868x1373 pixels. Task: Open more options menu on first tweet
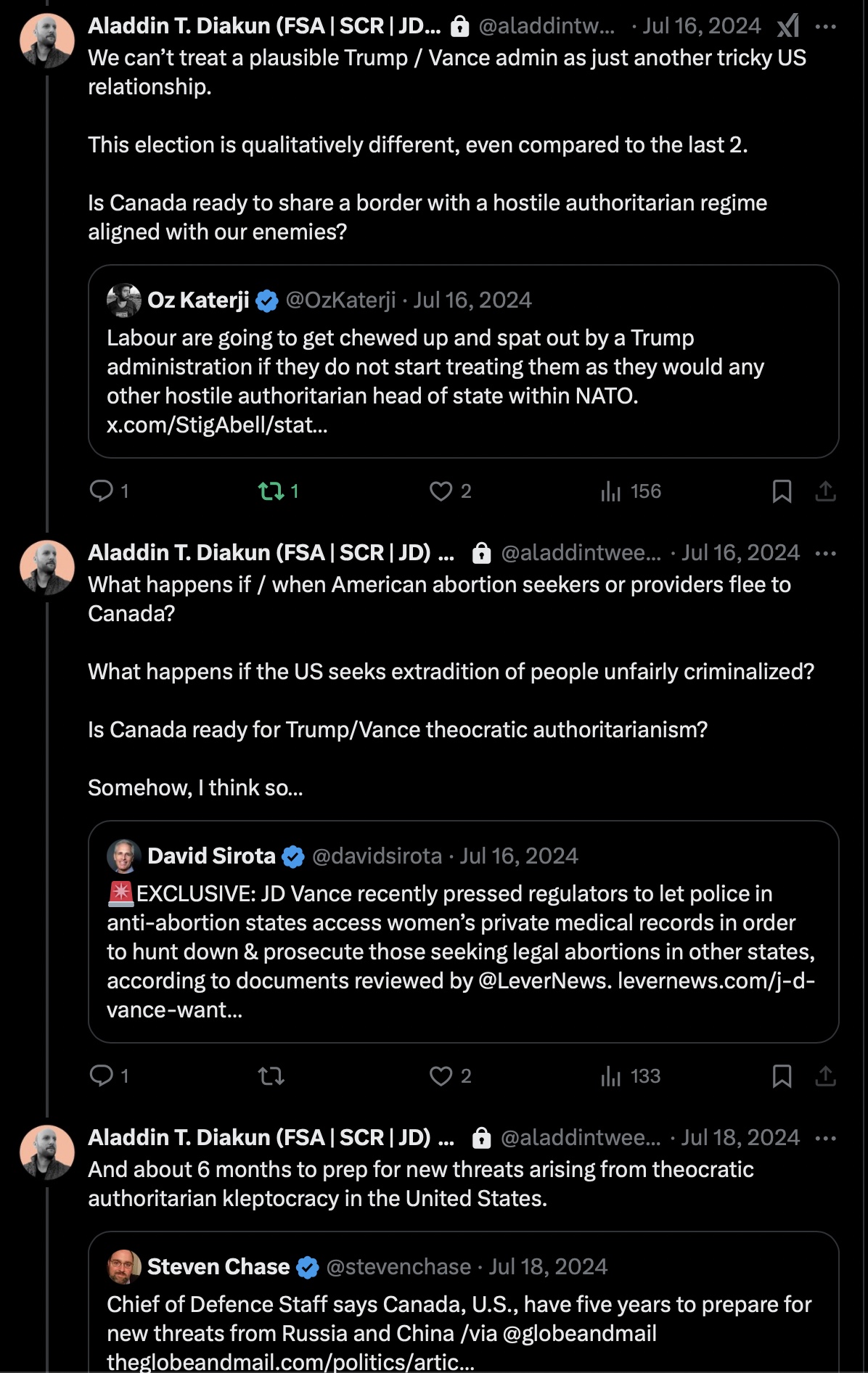click(x=826, y=27)
